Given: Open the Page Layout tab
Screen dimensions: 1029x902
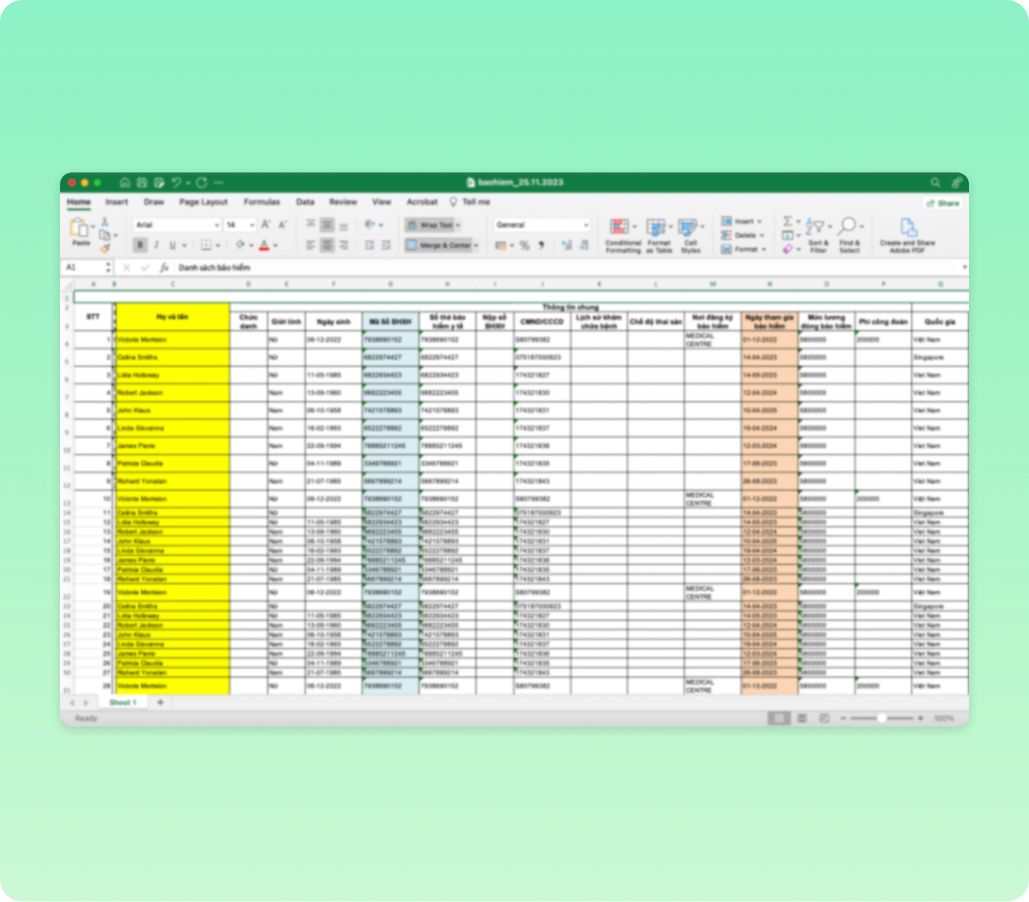Looking at the screenshot, I should click(203, 202).
